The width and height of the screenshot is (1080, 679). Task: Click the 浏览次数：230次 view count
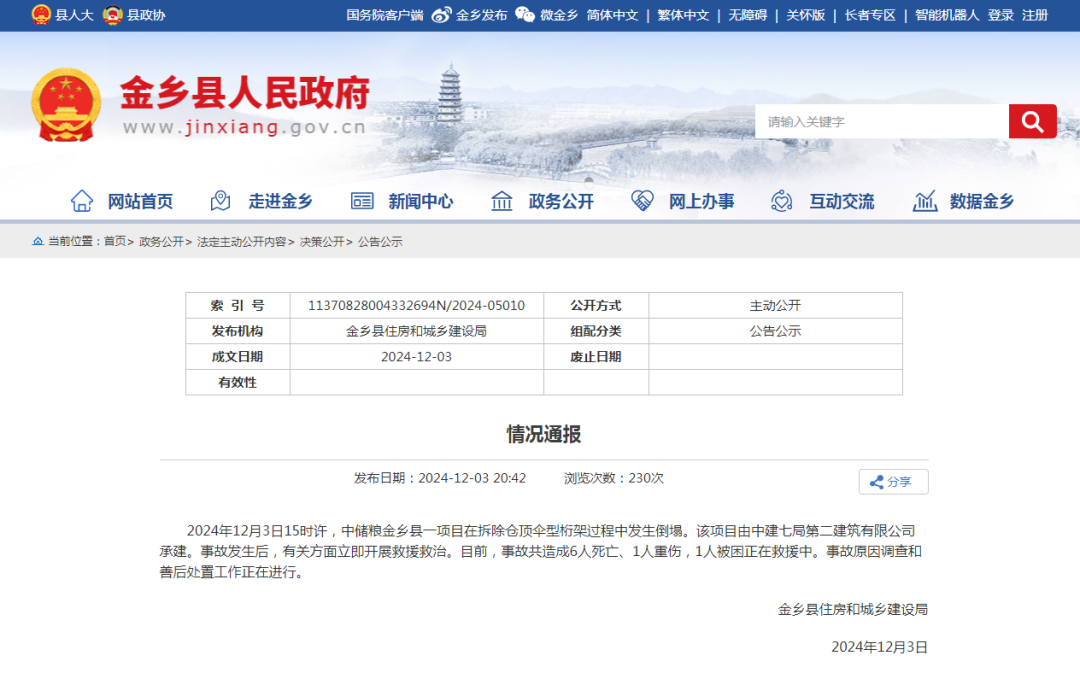point(614,478)
